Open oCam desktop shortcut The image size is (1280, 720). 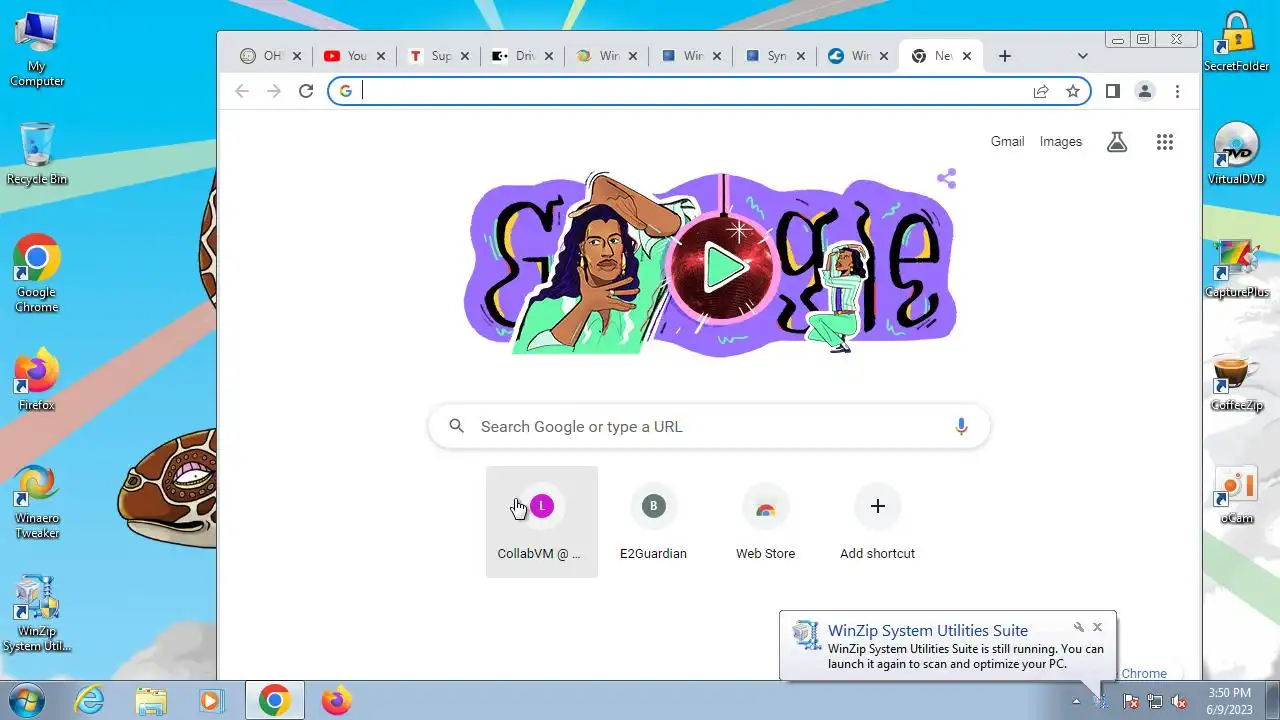point(1237,494)
